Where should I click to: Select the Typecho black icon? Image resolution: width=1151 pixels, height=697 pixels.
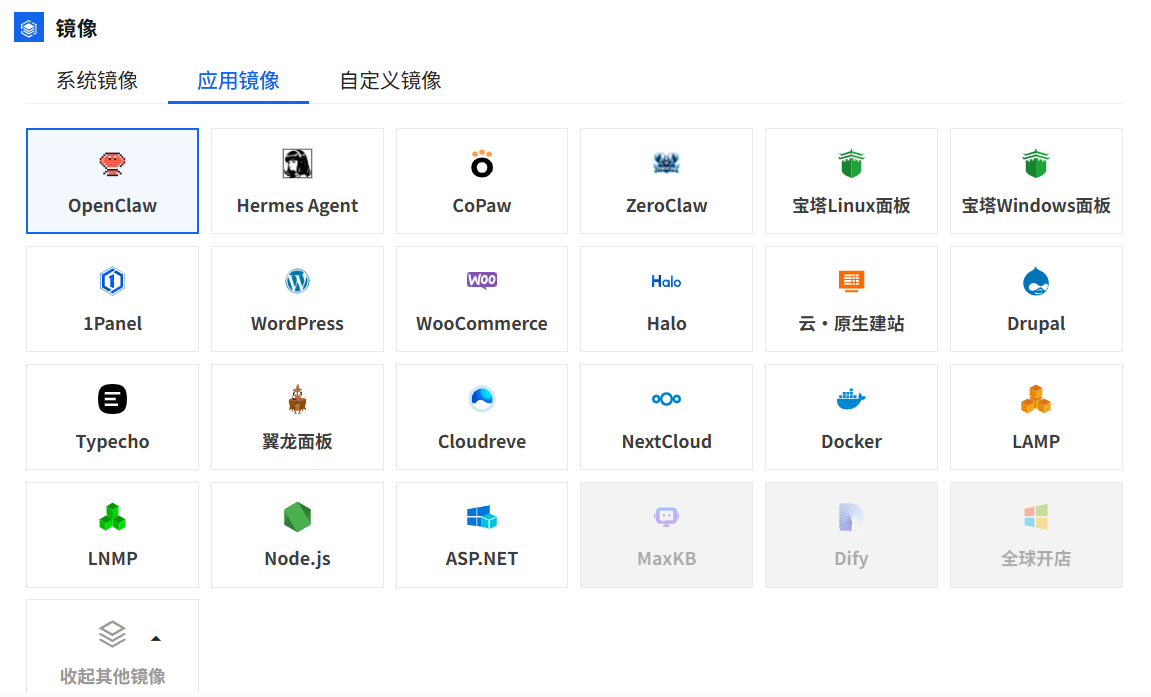[x=112, y=399]
